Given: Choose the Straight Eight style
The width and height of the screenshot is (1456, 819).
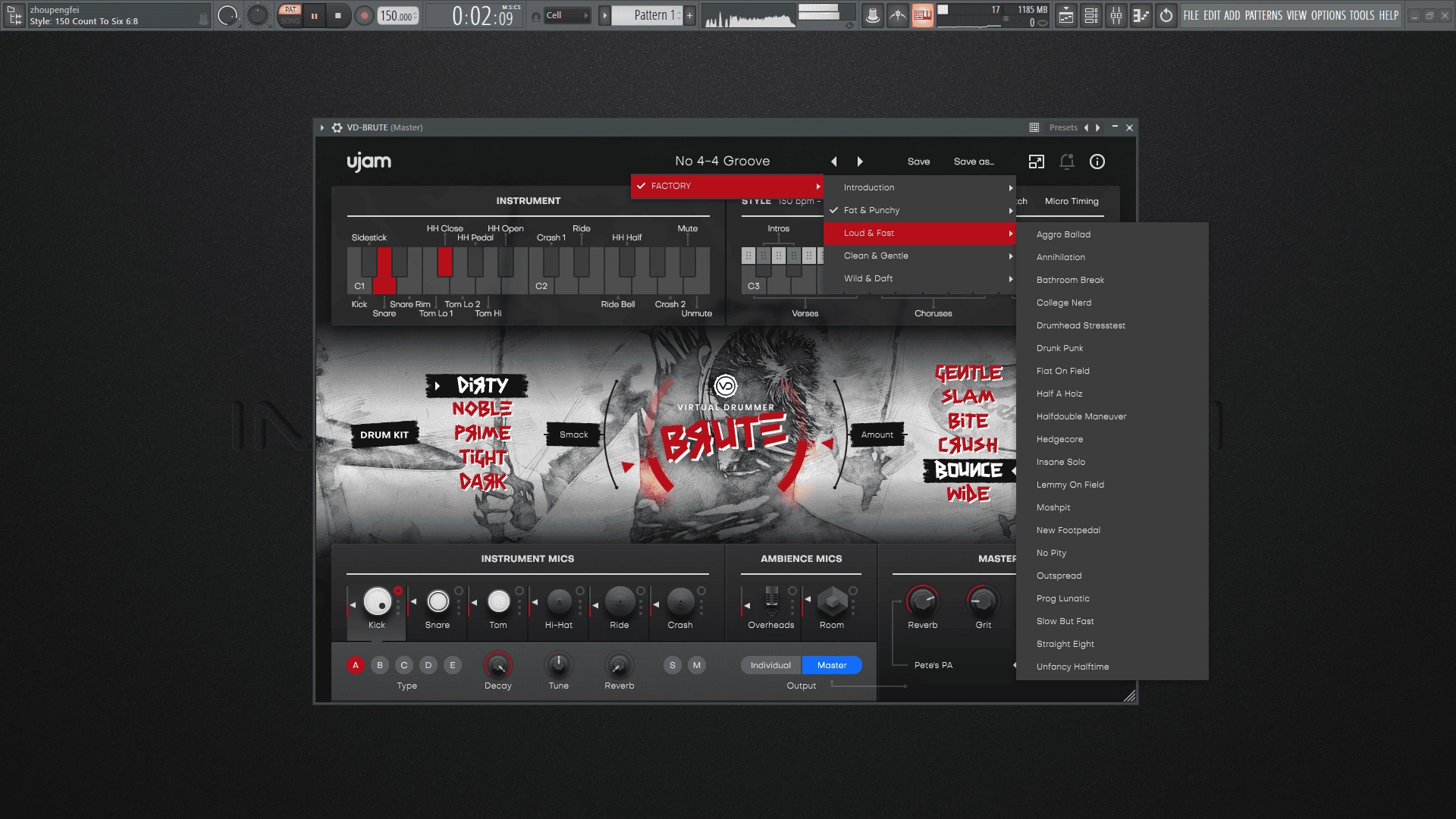Looking at the screenshot, I should coord(1112,644).
